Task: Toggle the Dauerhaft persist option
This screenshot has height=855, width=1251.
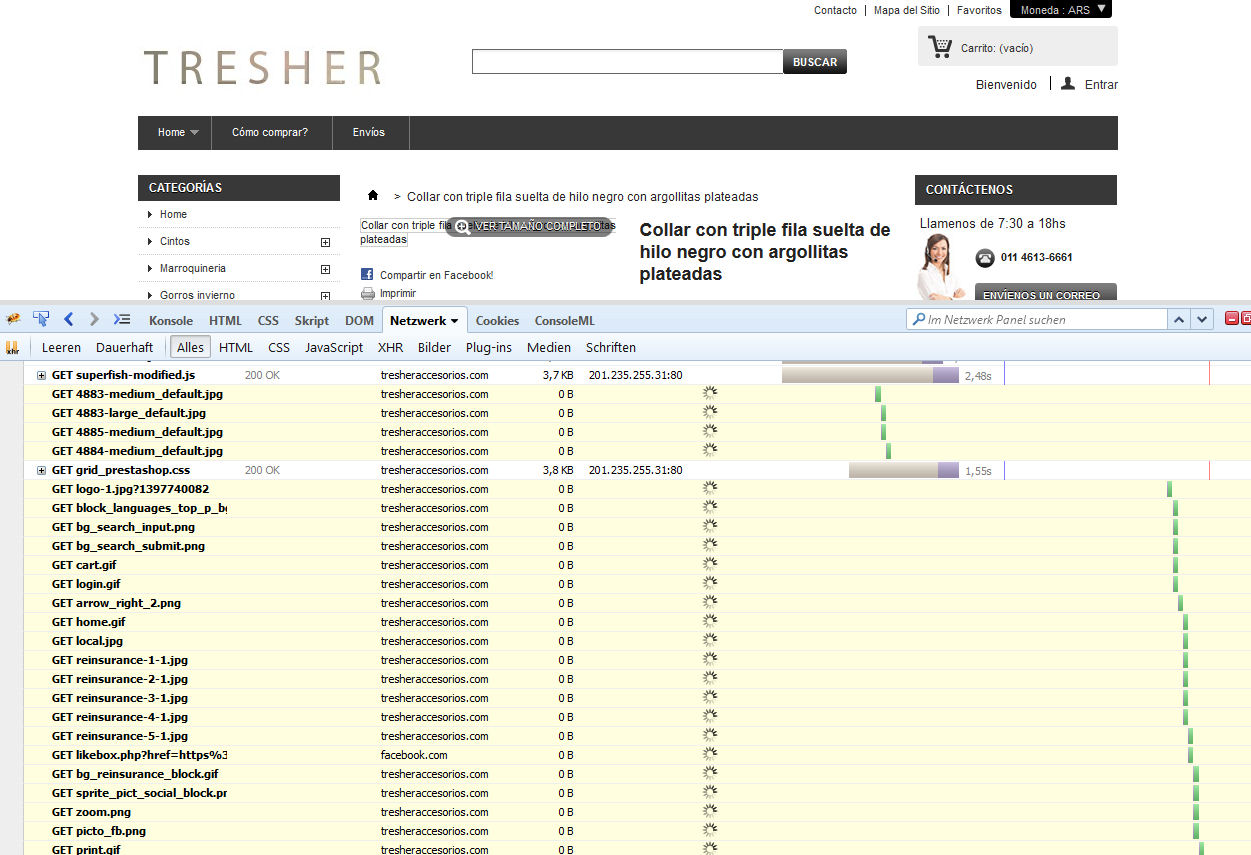Action: [125, 348]
